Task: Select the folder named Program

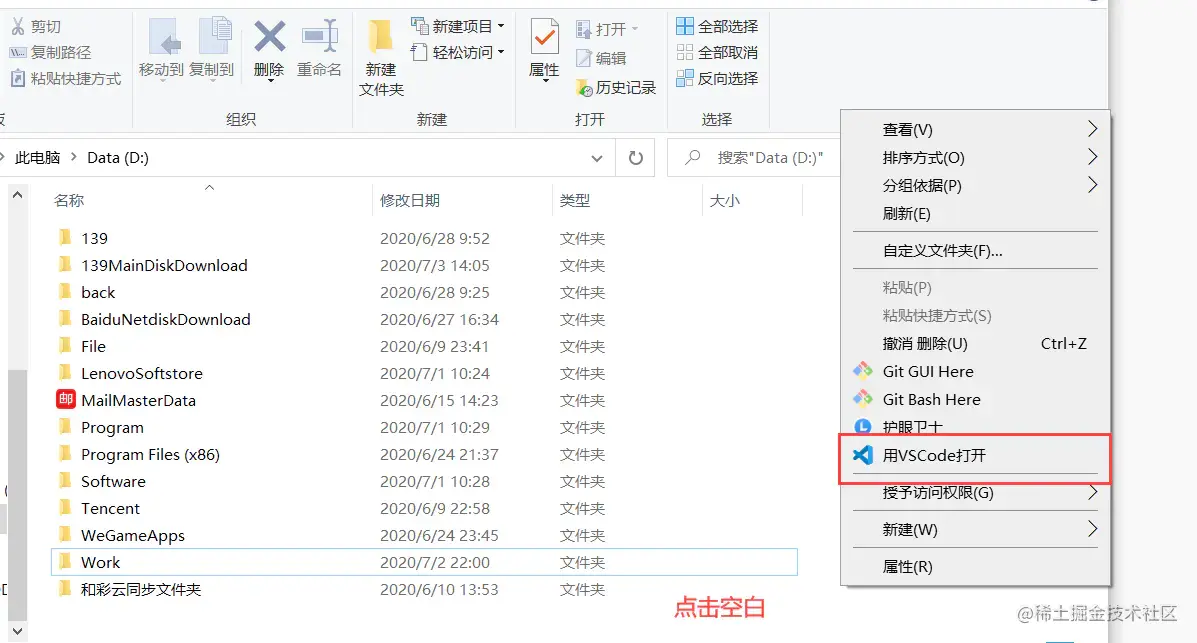Action: coord(112,428)
